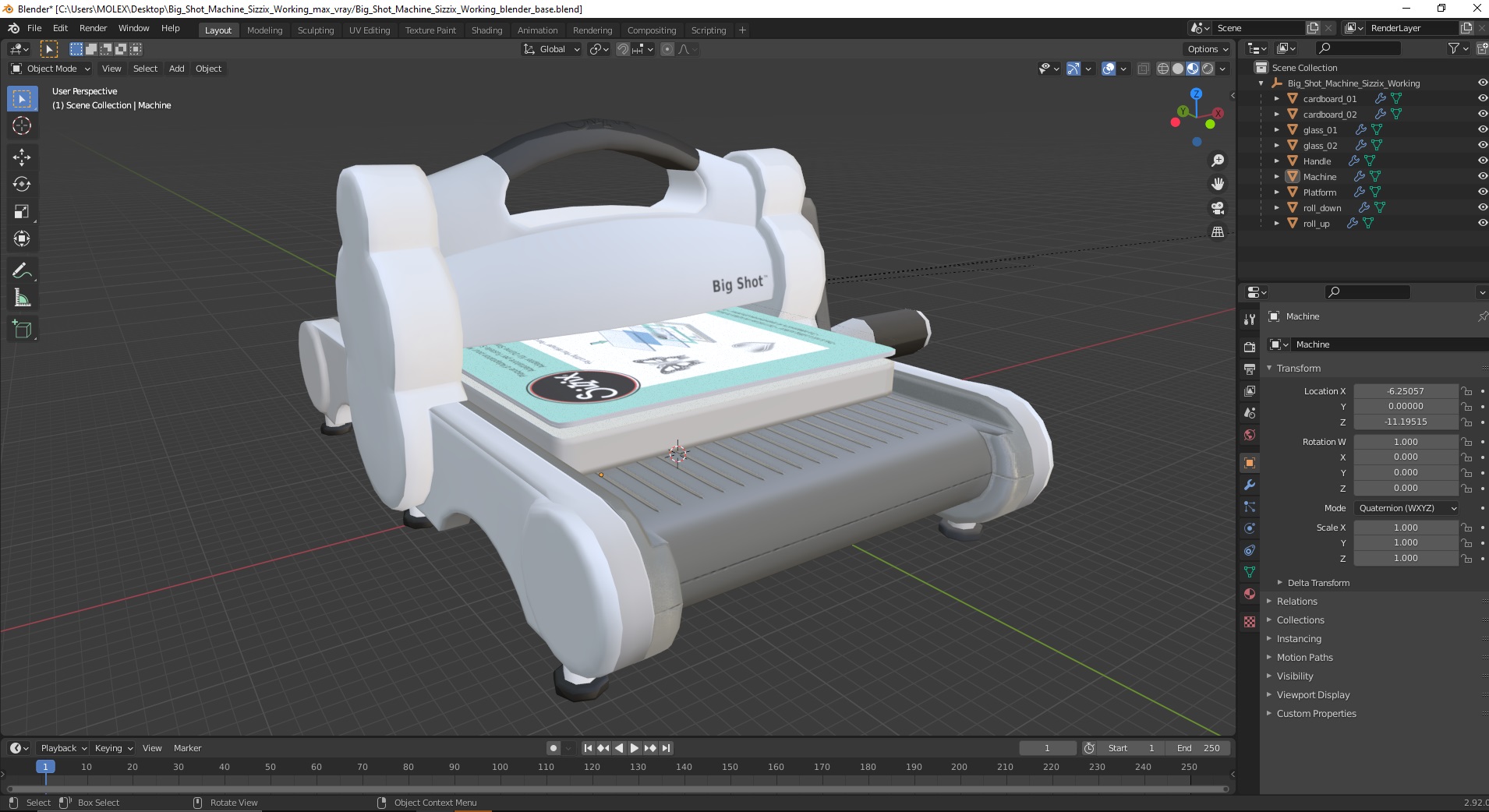Click the Scale Y value field

(x=1406, y=543)
